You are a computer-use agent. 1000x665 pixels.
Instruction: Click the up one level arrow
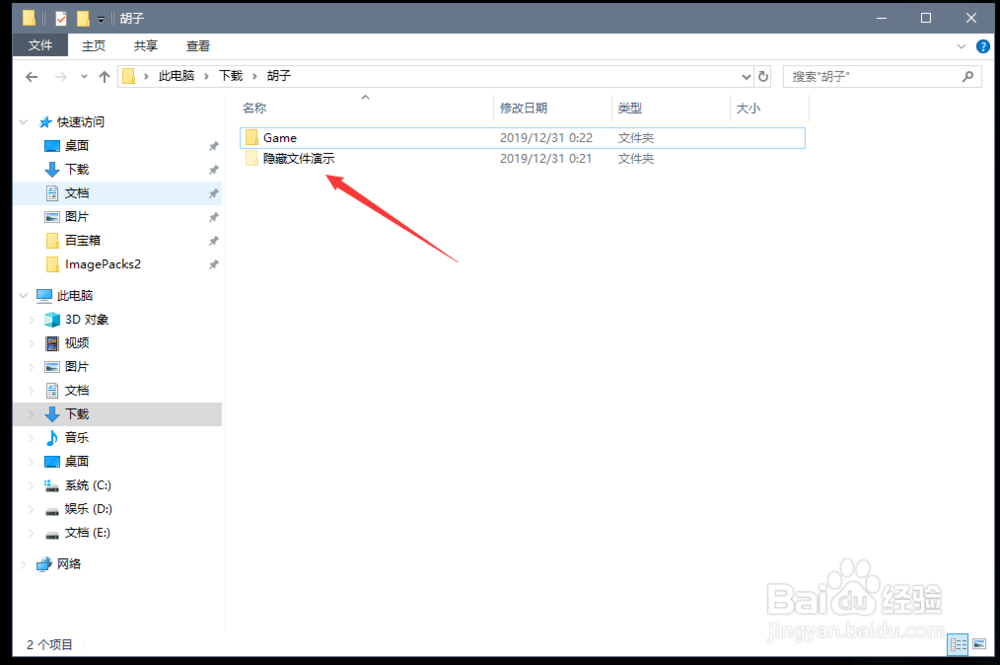(104, 76)
